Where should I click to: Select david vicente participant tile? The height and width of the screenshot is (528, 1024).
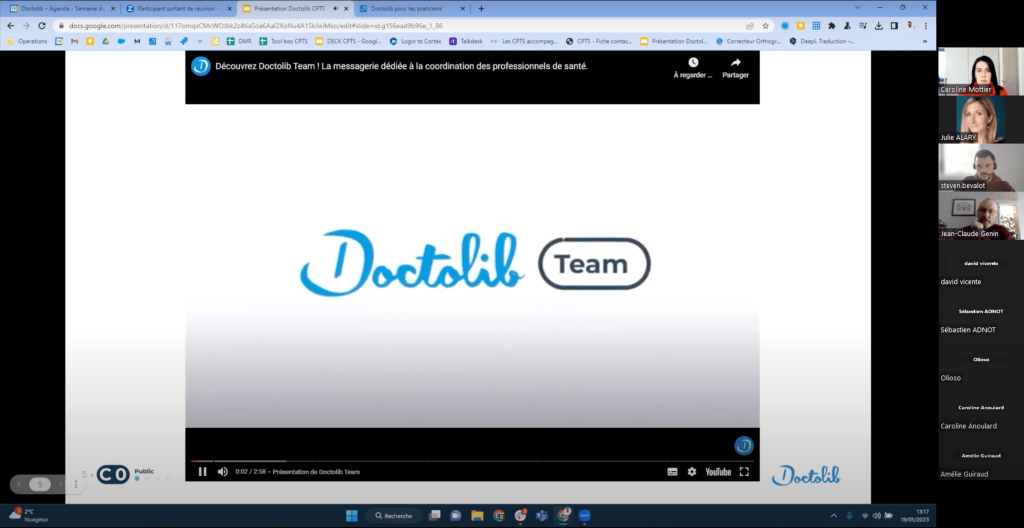tap(981, 264)
